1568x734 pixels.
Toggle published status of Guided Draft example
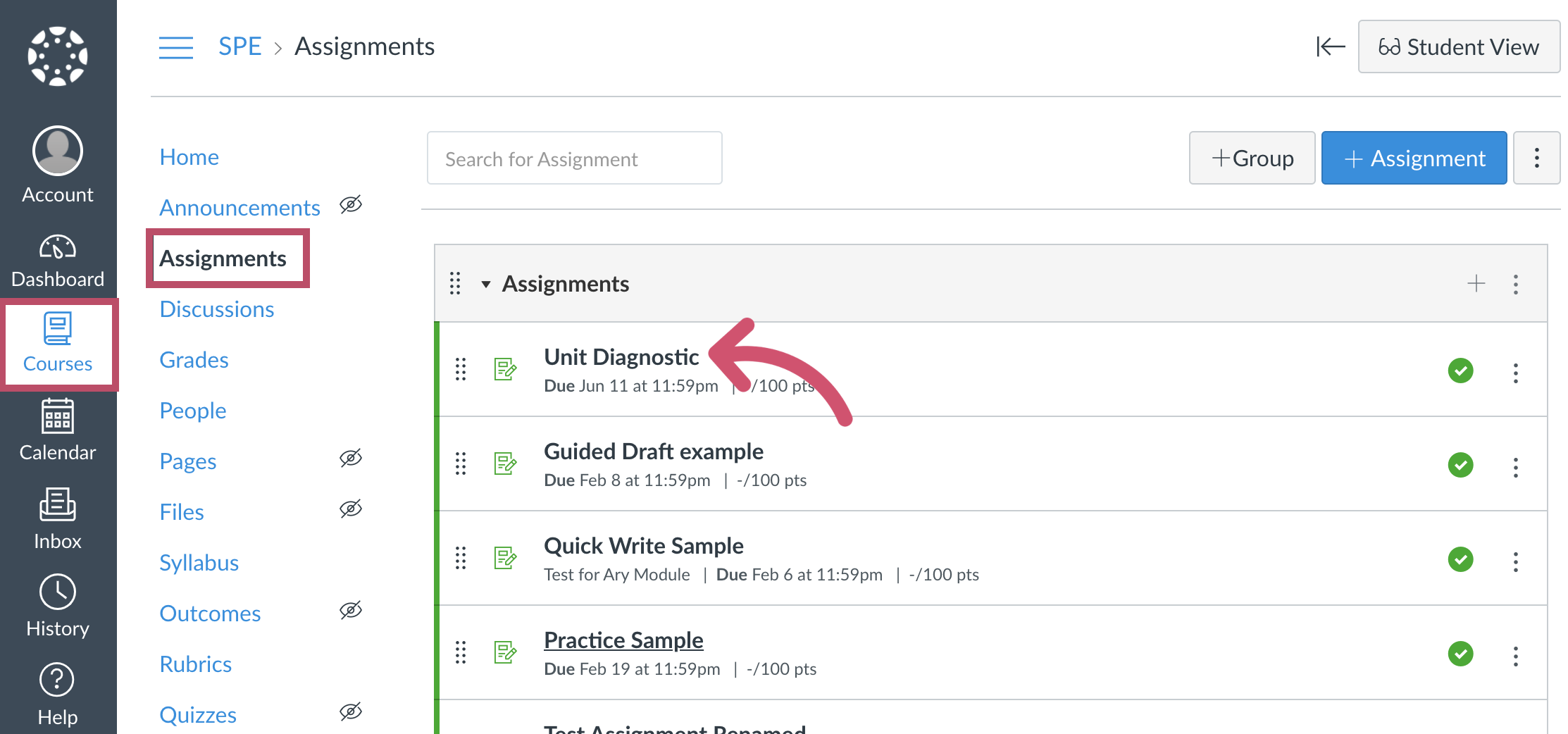coord(1461,465)
